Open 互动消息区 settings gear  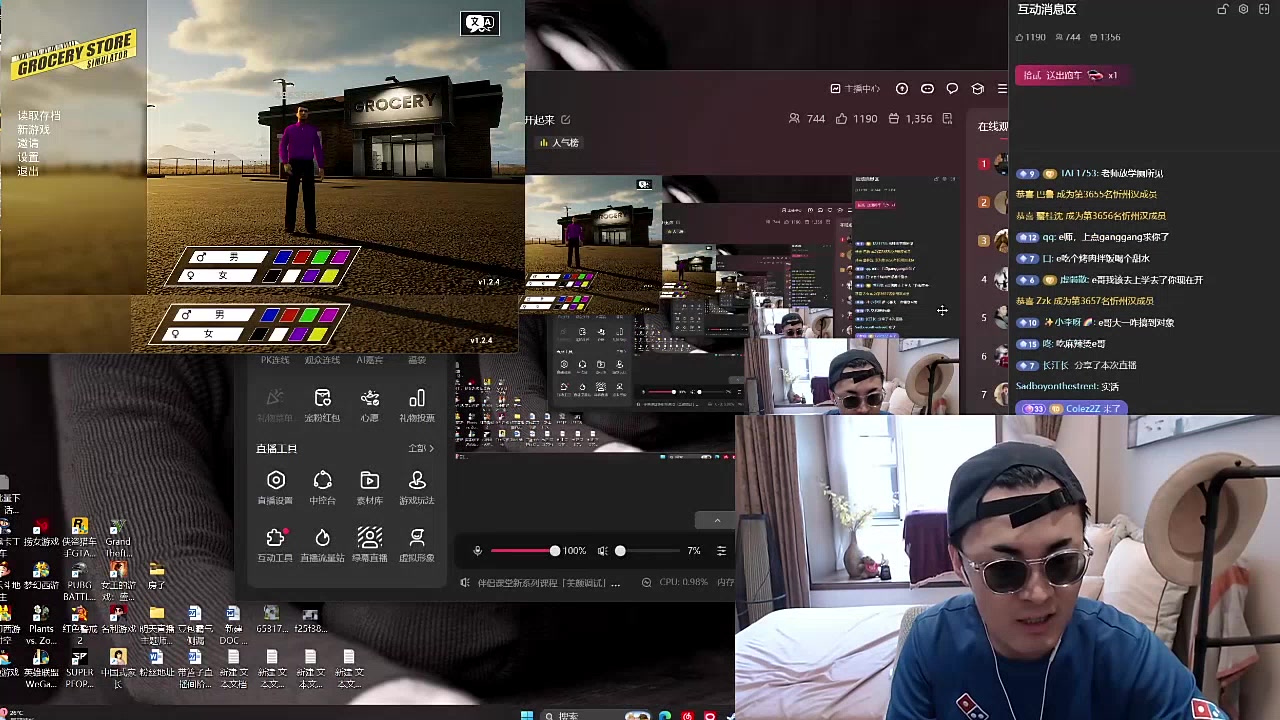click(1243, 9)
